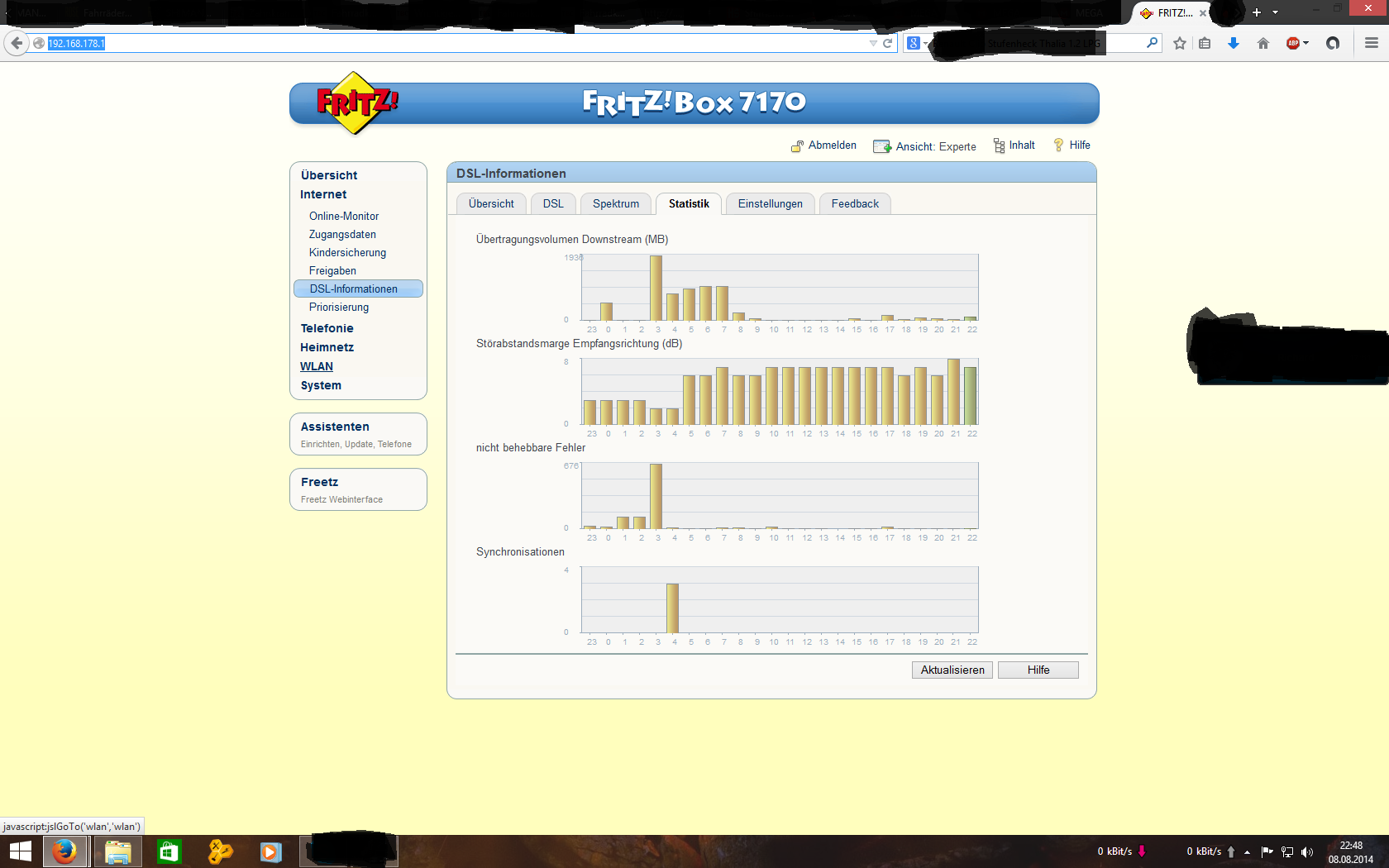The width and height of the screenshot is (1389, 868).
Task: Click the FRITZ! logo
Action: [x=357, y=103]
